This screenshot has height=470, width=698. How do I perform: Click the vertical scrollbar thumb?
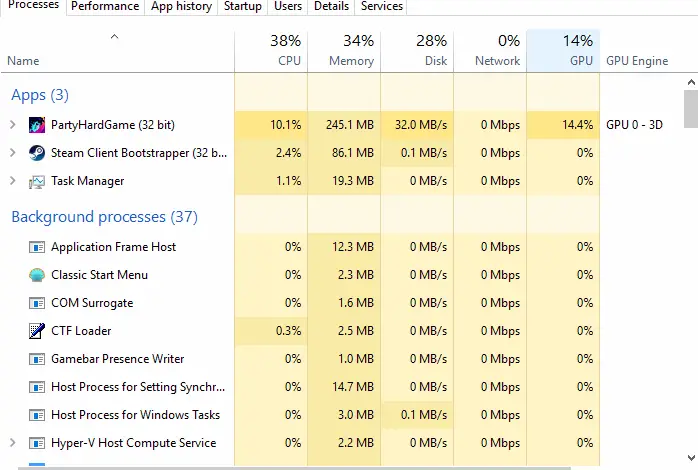pyautogui.click(x=690, y=108)
